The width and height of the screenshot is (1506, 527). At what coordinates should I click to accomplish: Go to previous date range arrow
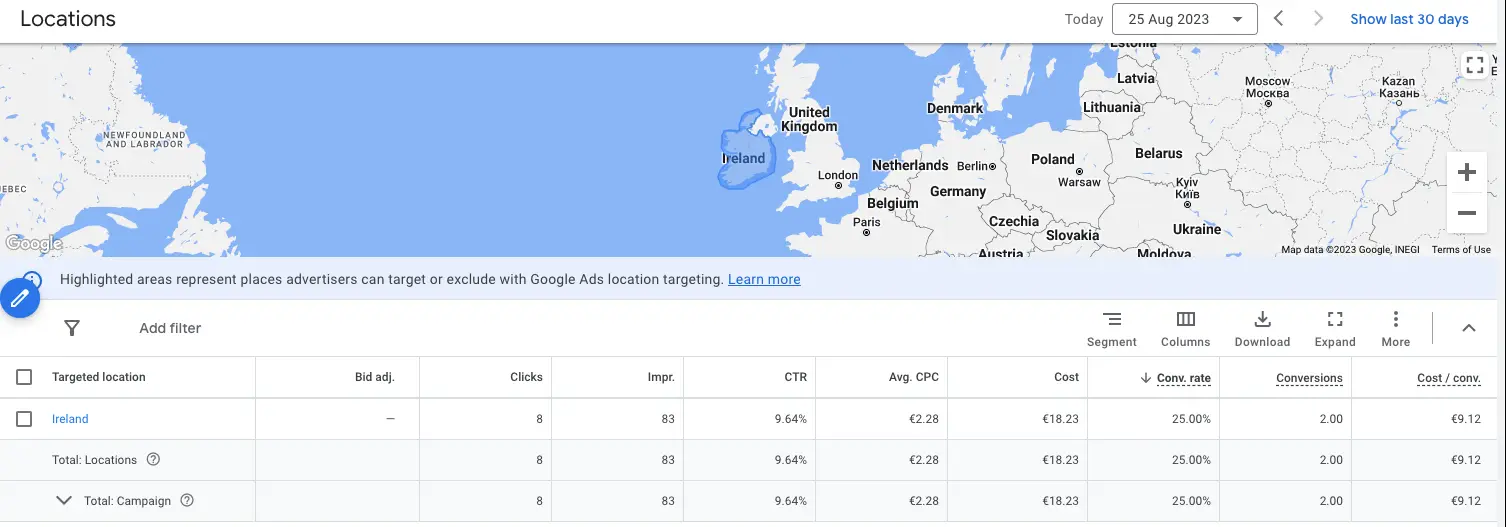point(1279,19)
